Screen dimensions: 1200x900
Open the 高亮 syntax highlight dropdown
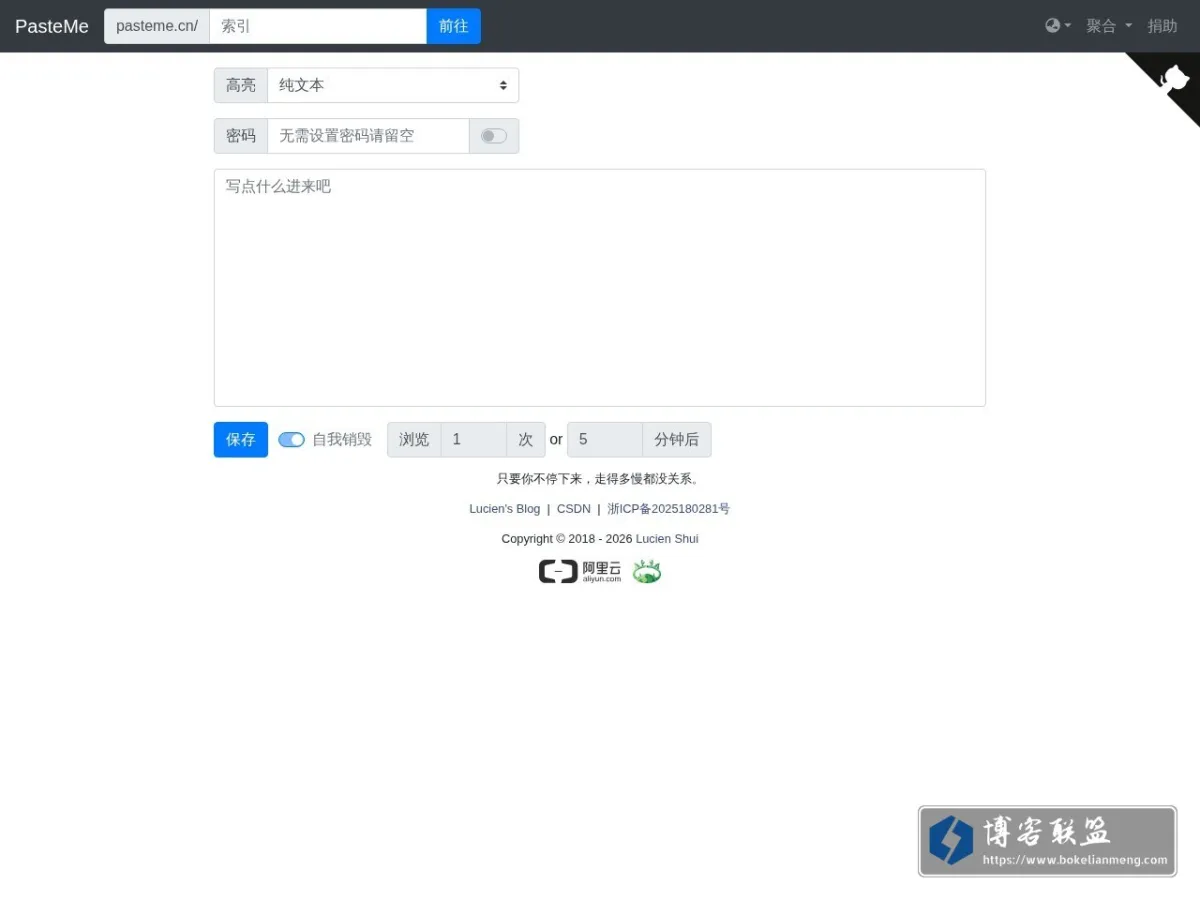393,85
